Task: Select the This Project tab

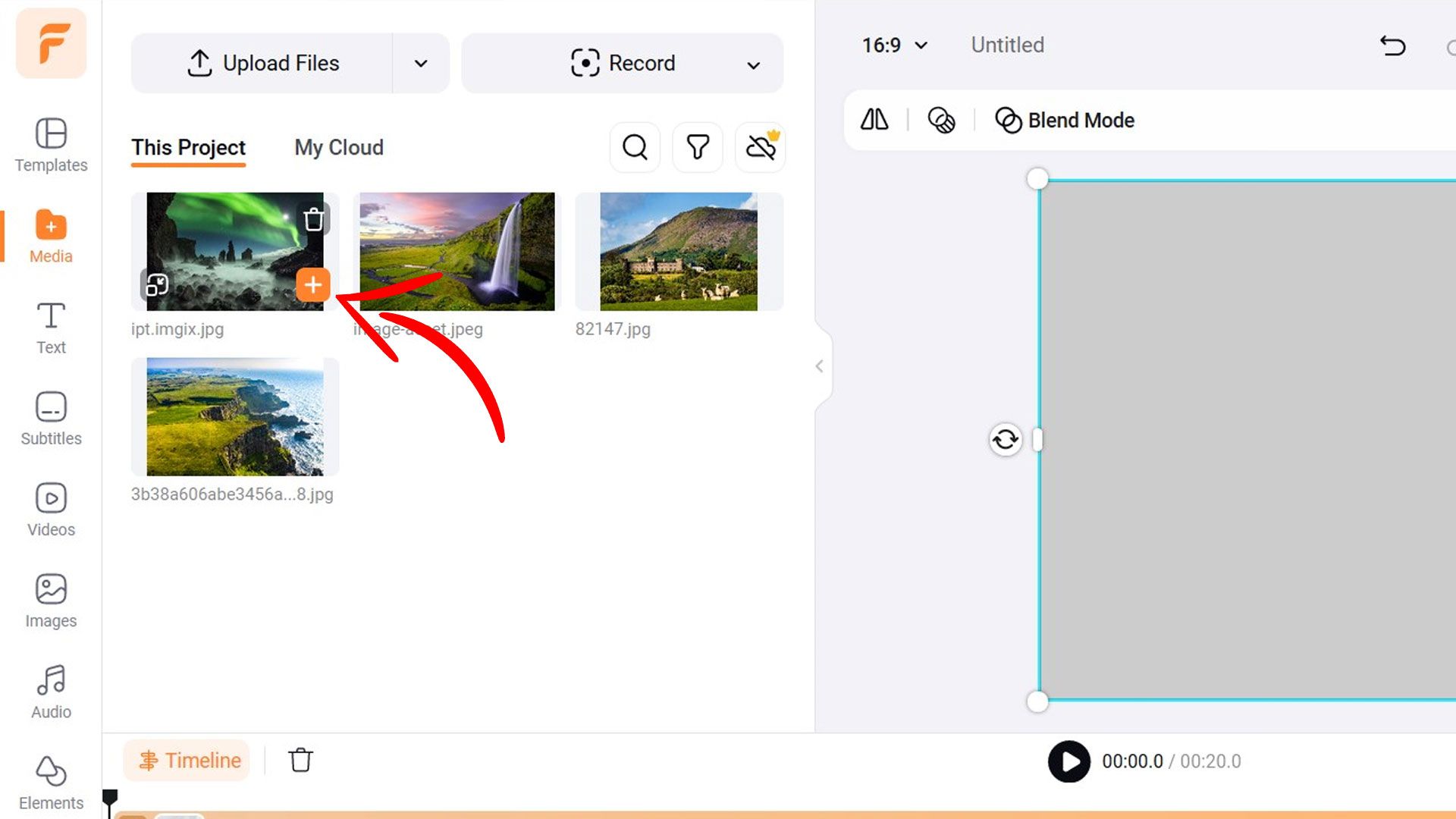Action: (x=188, y=147)
